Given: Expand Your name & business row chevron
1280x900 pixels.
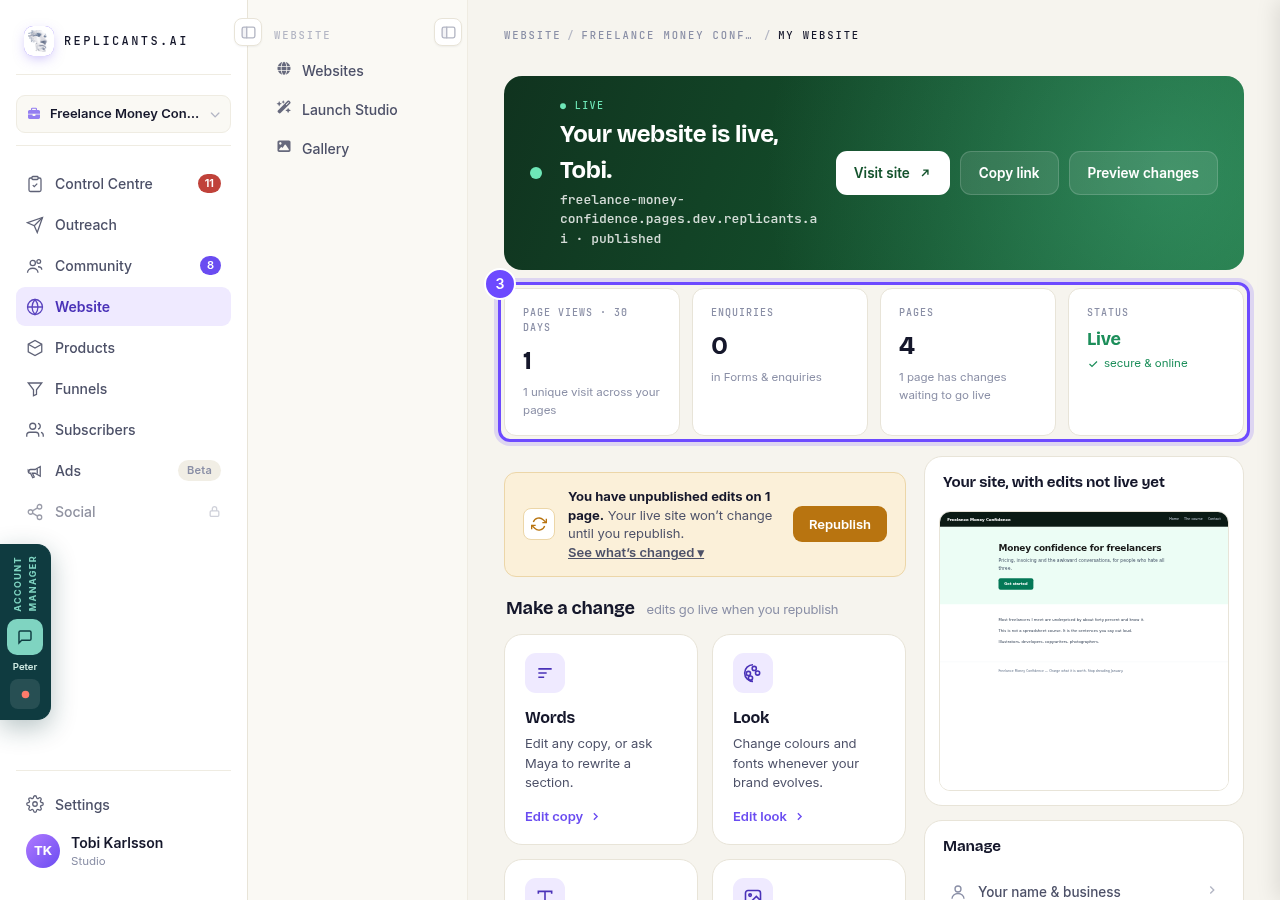Looking at the screenshot, I should point(1212,890).
